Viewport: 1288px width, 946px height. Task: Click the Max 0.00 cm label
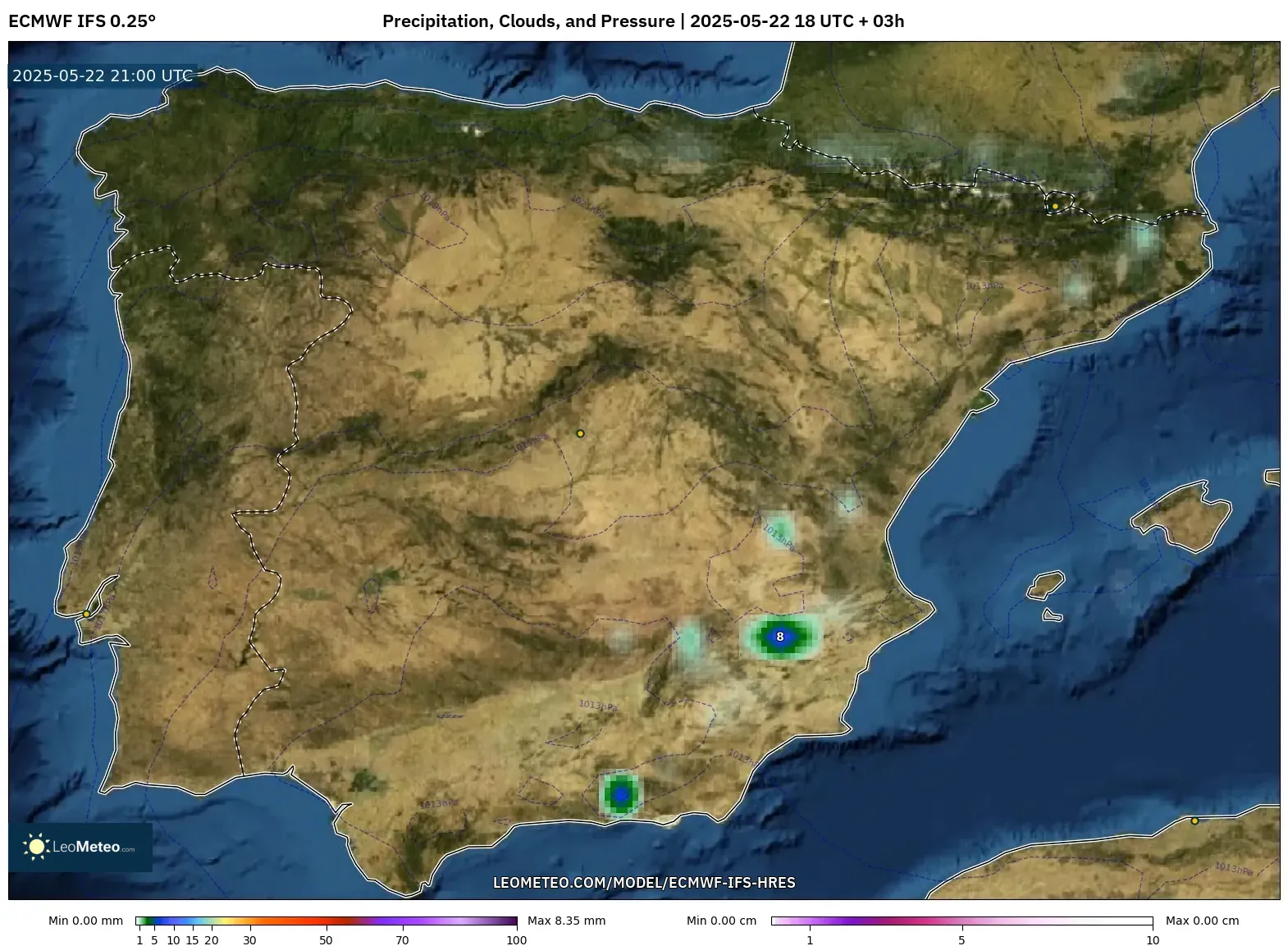tap(1202, 921)
